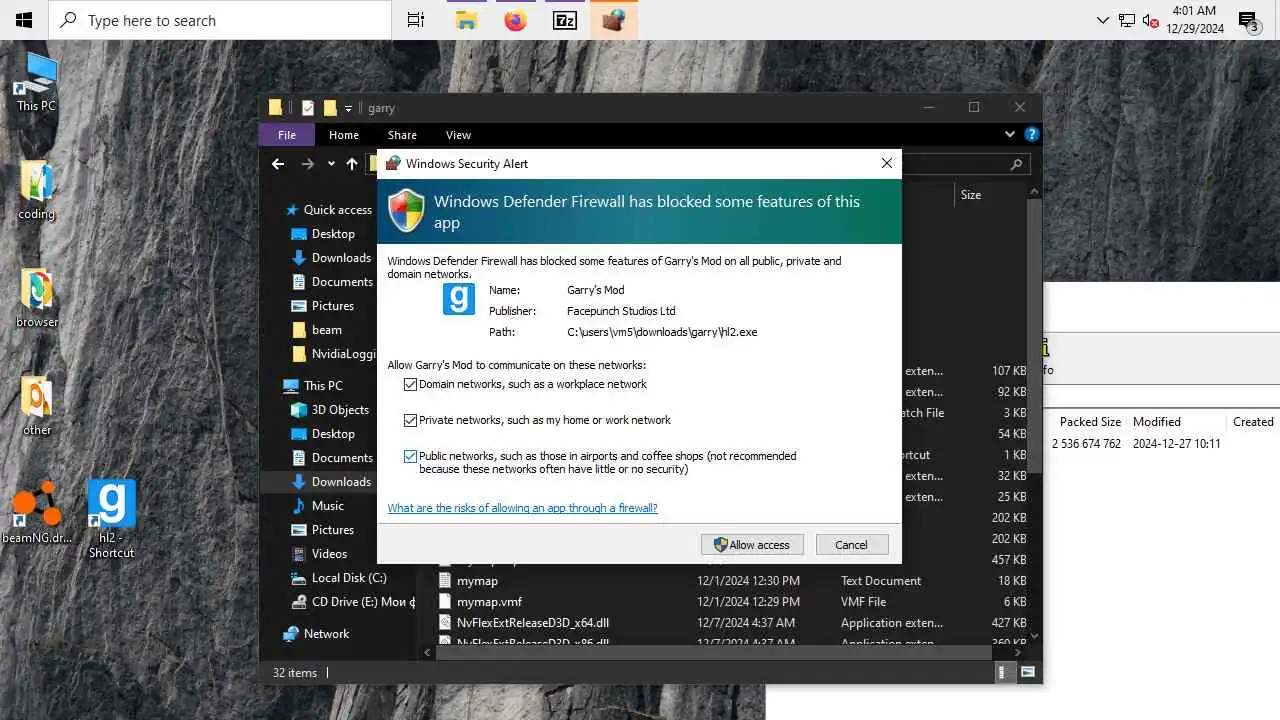Open the Home ribbon tab

coord(344,135)
